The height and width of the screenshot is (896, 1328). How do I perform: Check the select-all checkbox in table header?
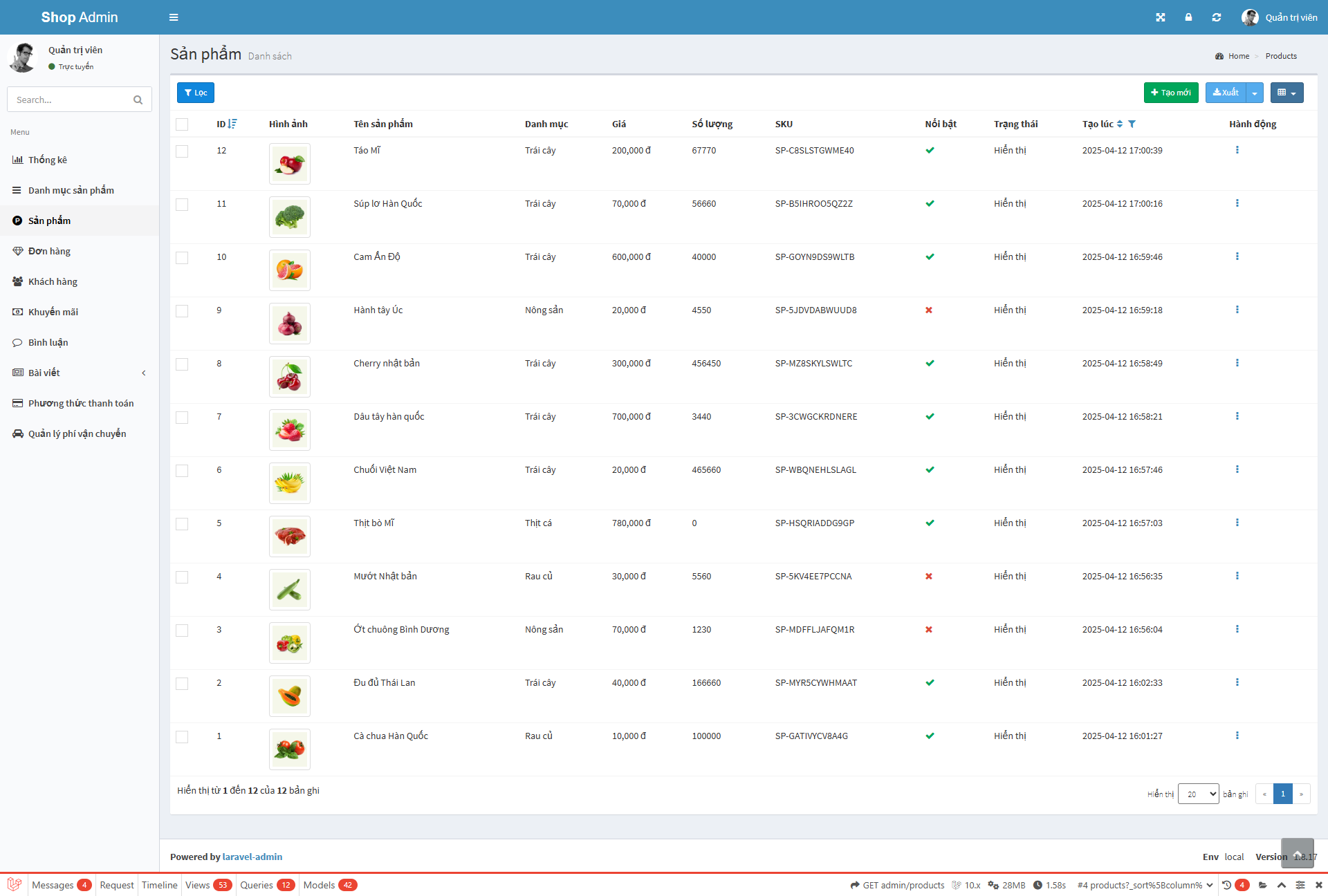tap(182, 124)
